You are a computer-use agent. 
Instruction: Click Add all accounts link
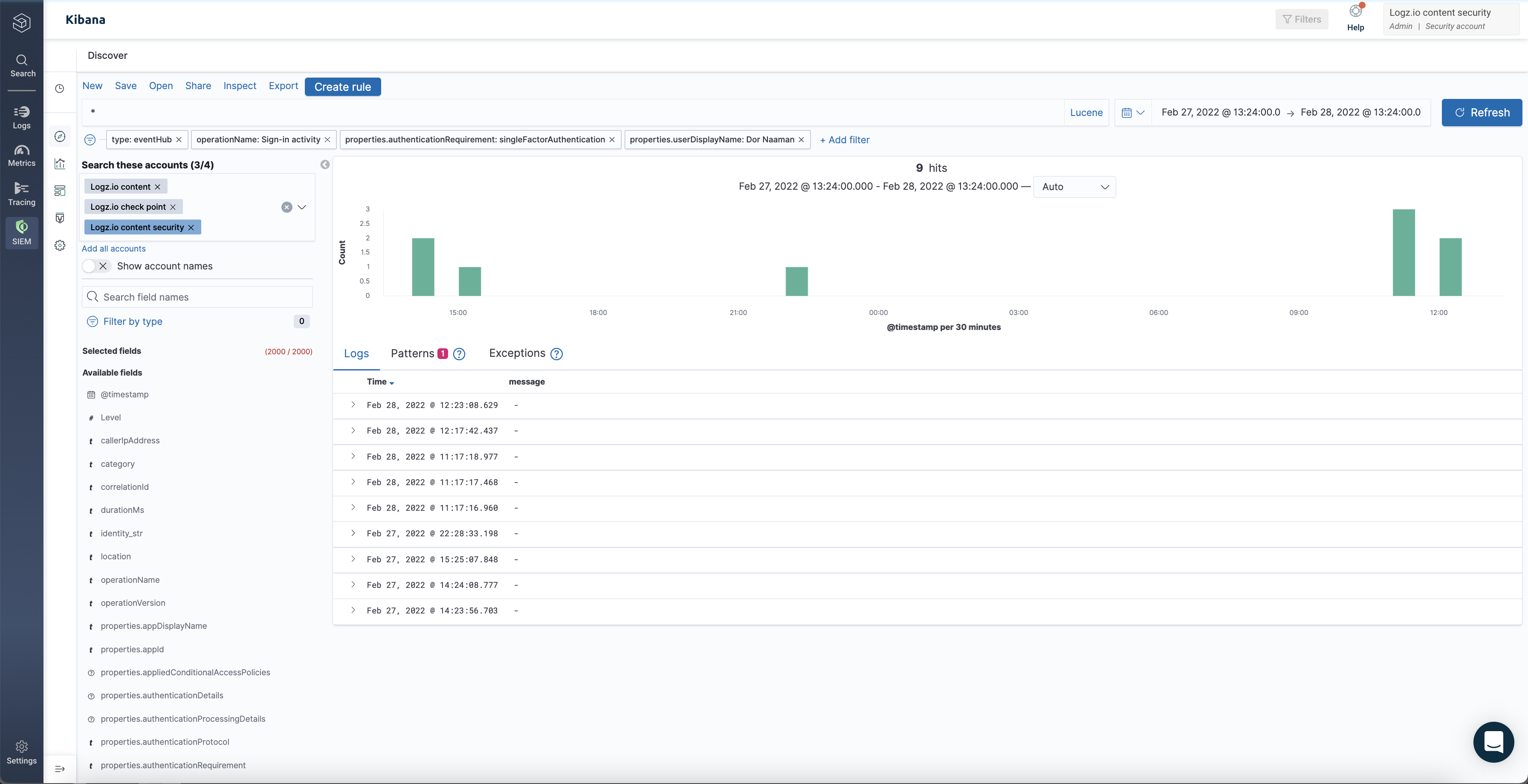[113, 249]
